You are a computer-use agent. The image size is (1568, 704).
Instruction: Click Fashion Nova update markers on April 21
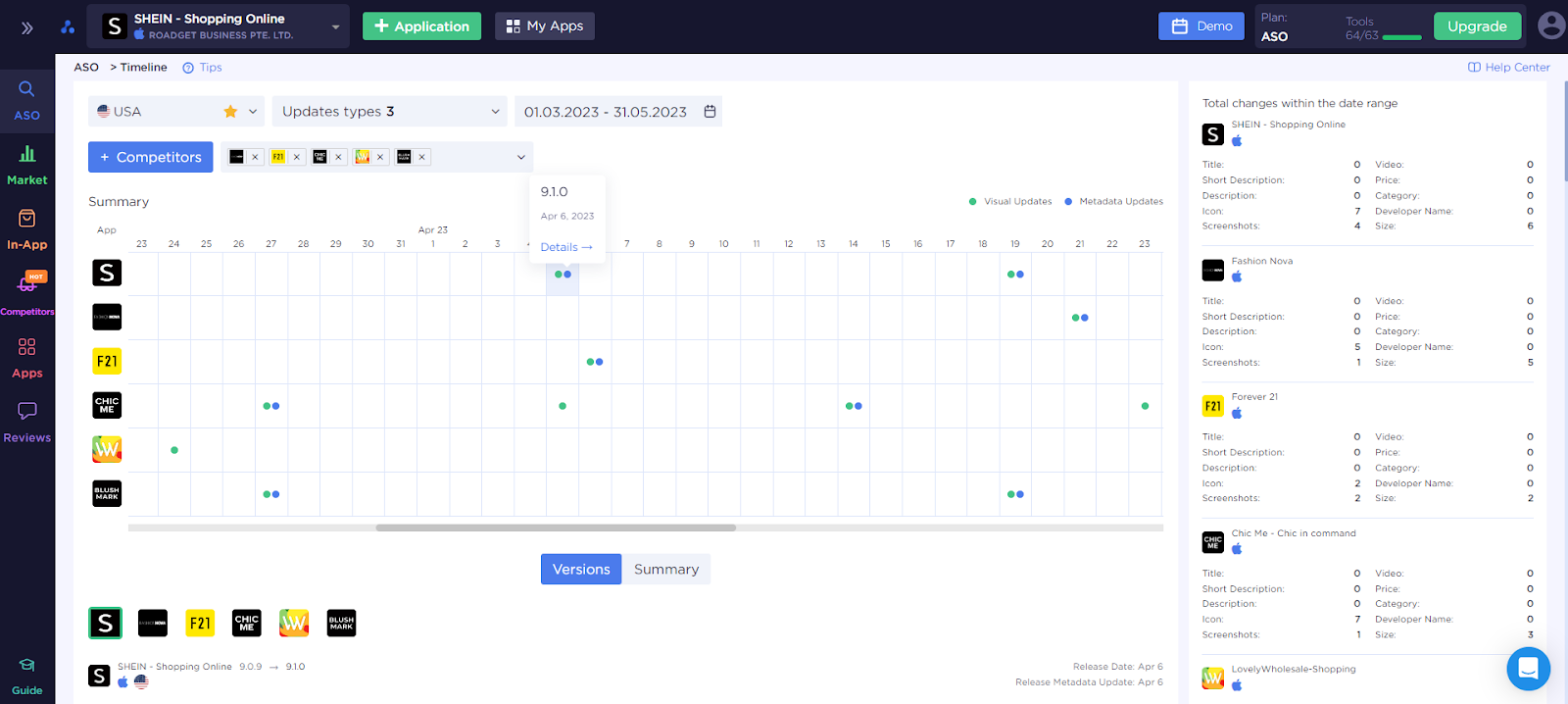[x=1080, y=318]
